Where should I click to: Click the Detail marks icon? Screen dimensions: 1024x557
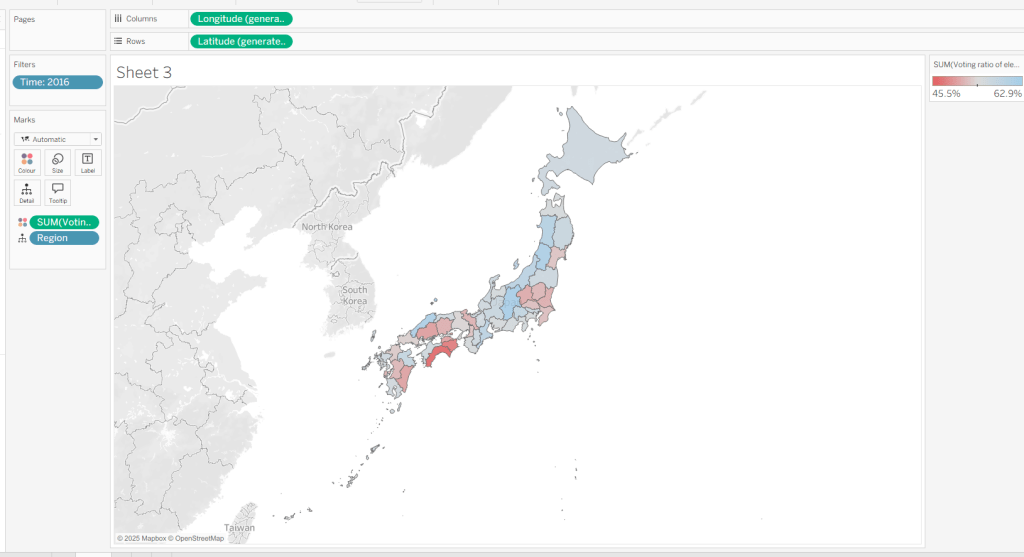tap(27, 192)
